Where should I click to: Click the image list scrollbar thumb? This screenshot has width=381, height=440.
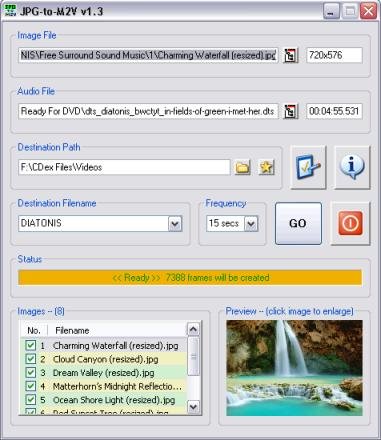(193, 356)
